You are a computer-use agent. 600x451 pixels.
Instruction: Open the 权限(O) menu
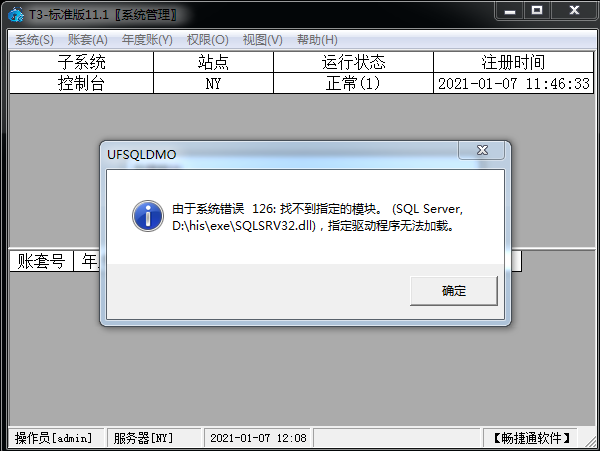(207, 40)
